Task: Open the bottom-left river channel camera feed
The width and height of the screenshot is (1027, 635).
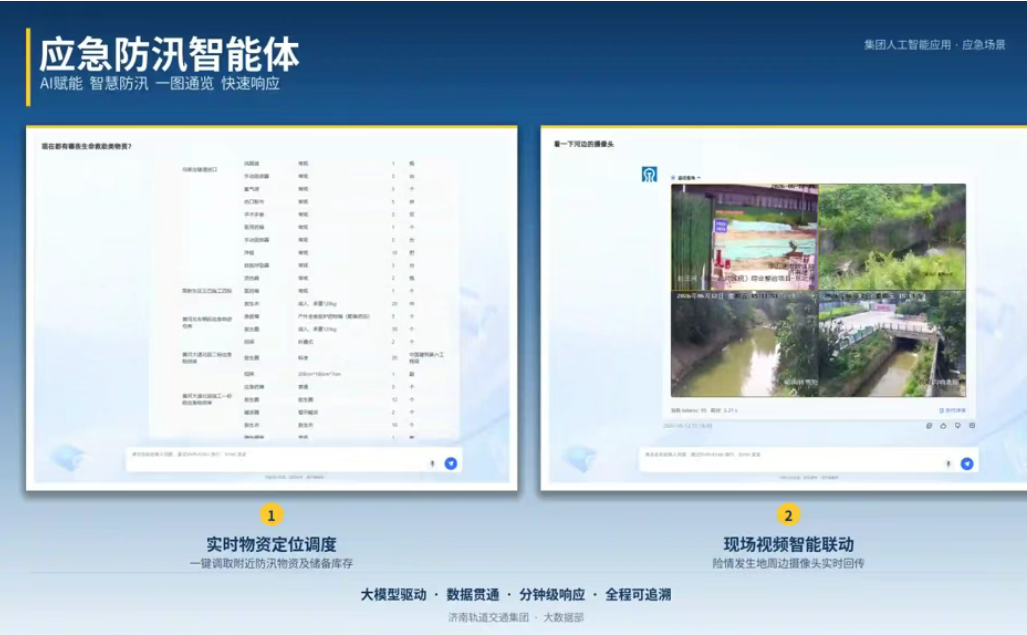Action: [745, 344]
